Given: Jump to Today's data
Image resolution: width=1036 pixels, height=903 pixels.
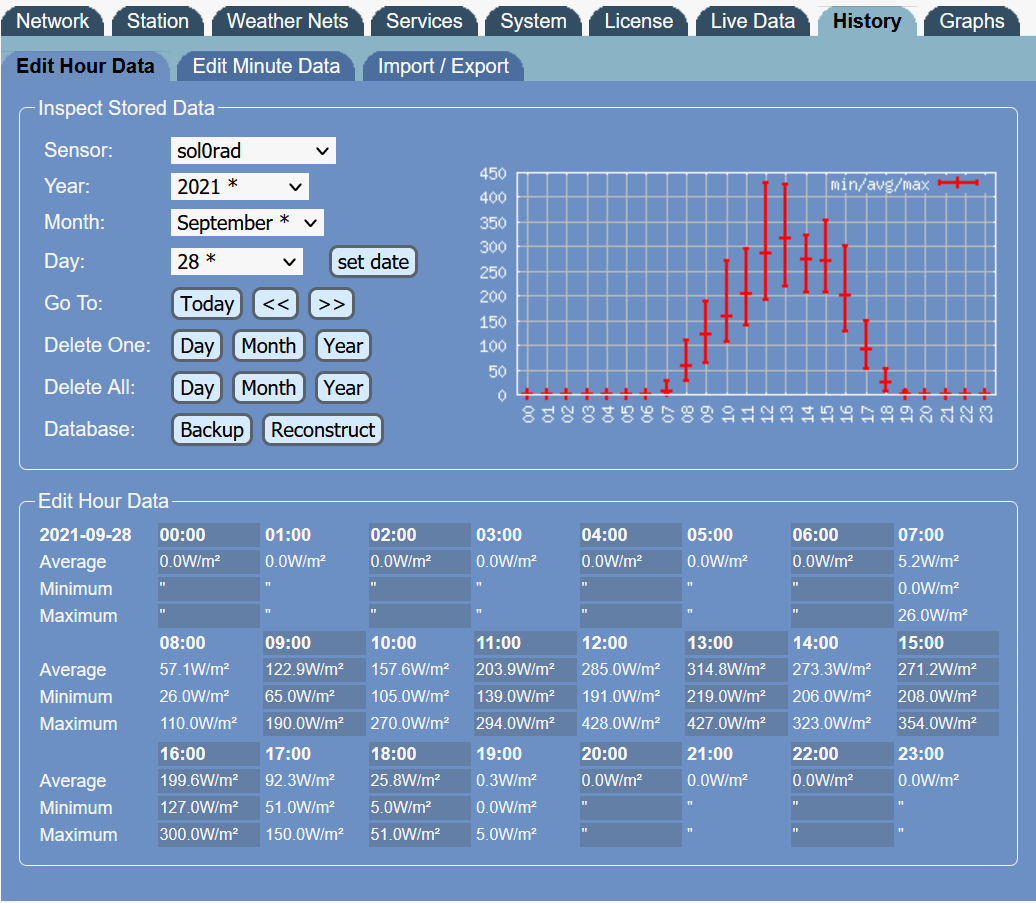Looking at the screenshot, I should tap(207, 304).
